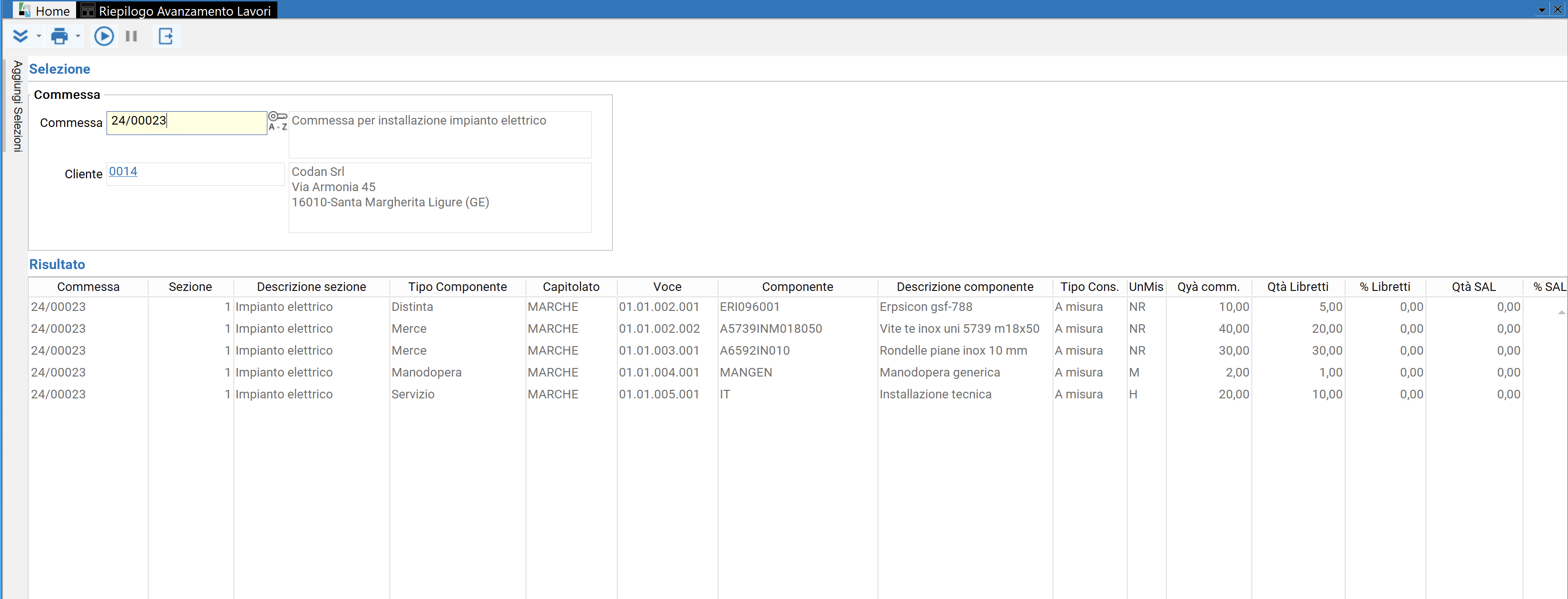
Task: Open the tab list dropdown arrow at top right
Action: point(1542,10)
